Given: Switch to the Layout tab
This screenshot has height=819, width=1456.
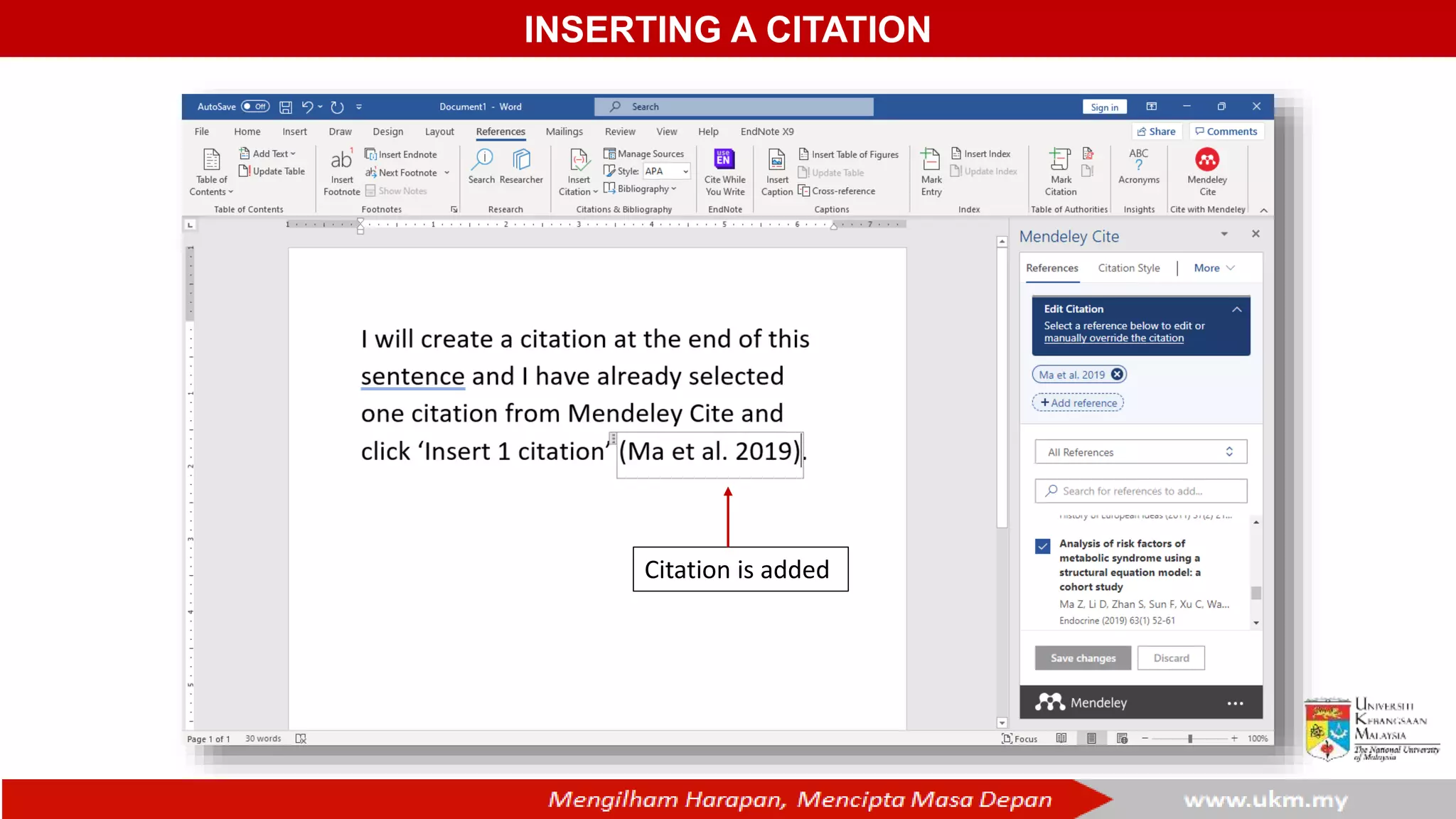Looking at the screenshot, I should (439, 132).
